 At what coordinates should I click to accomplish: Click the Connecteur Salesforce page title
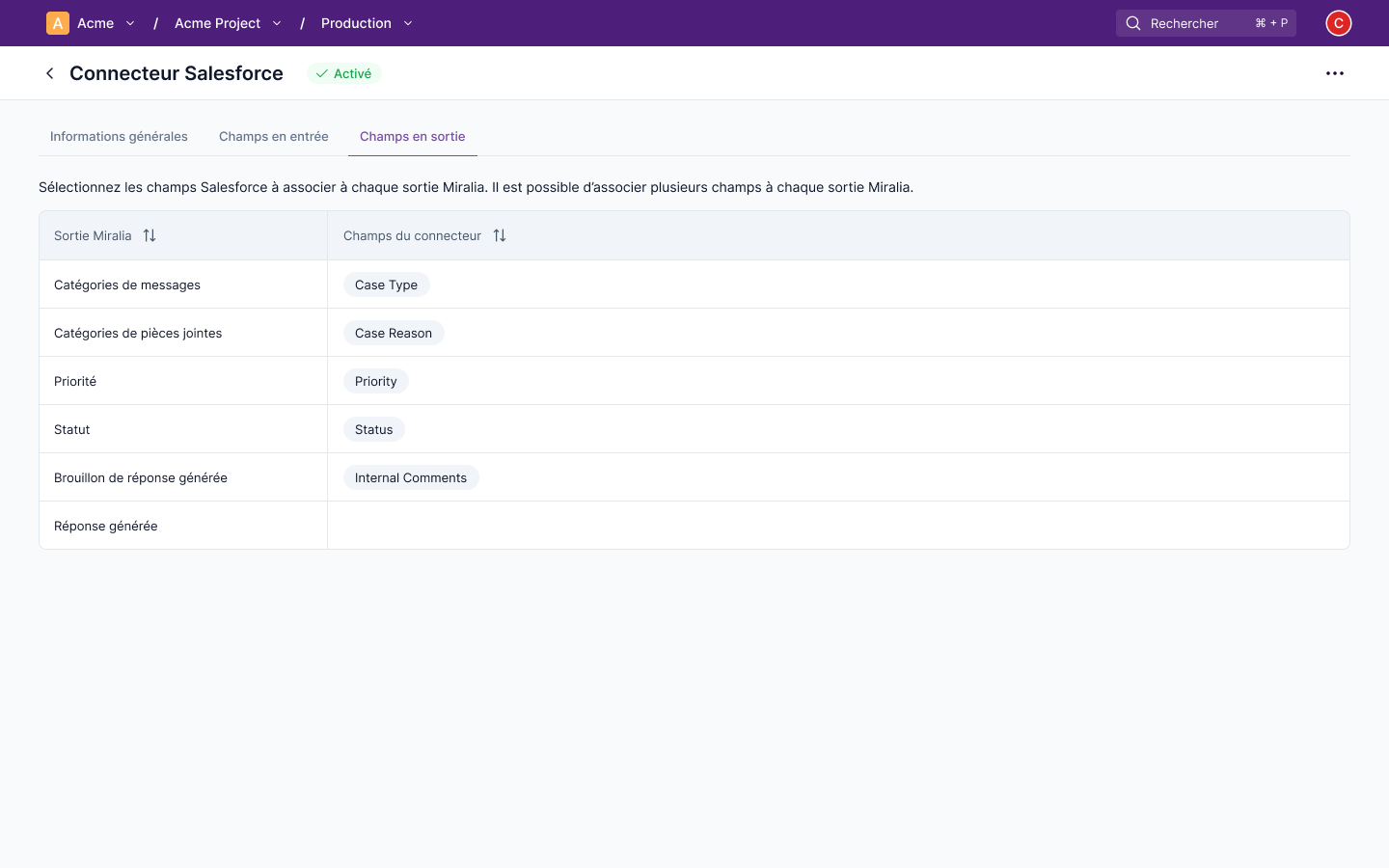177,73
